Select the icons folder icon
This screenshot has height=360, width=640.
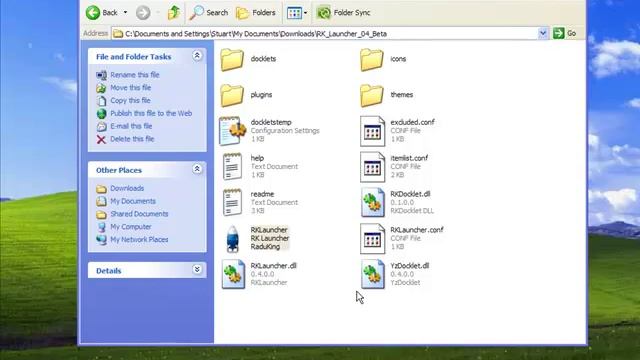(372, 60)
